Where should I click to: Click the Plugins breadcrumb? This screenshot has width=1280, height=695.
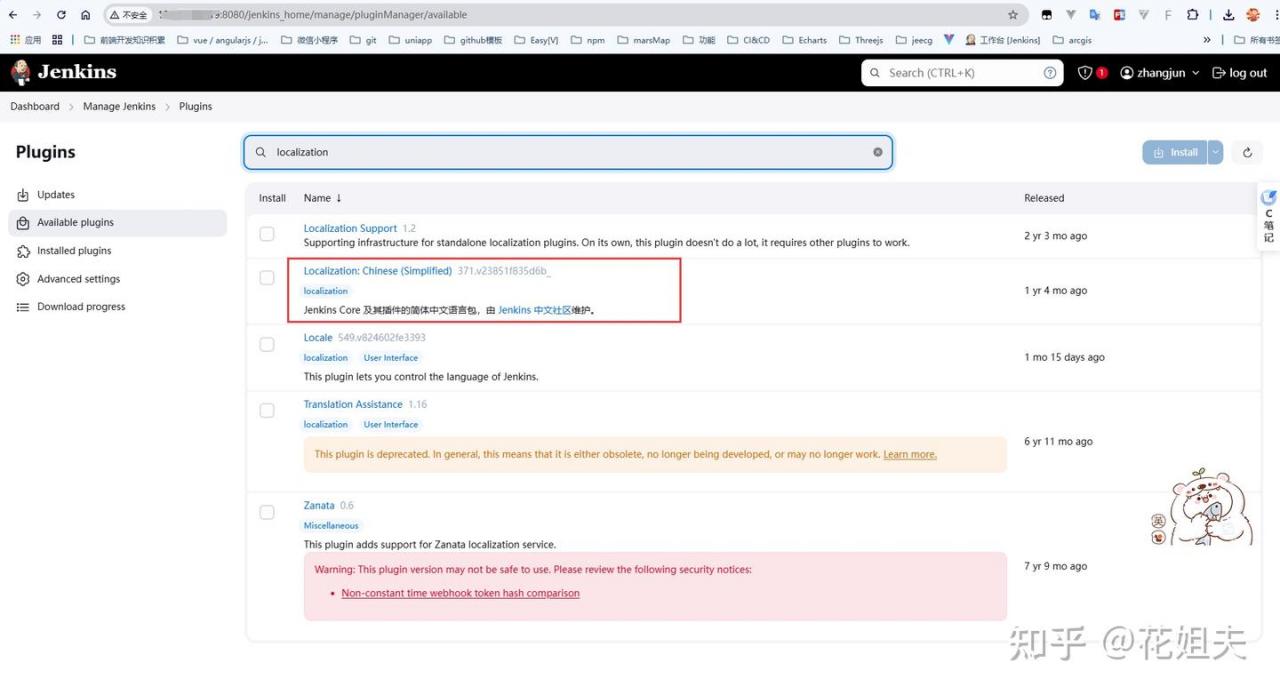pyautogui.click(x=196, y=107)
